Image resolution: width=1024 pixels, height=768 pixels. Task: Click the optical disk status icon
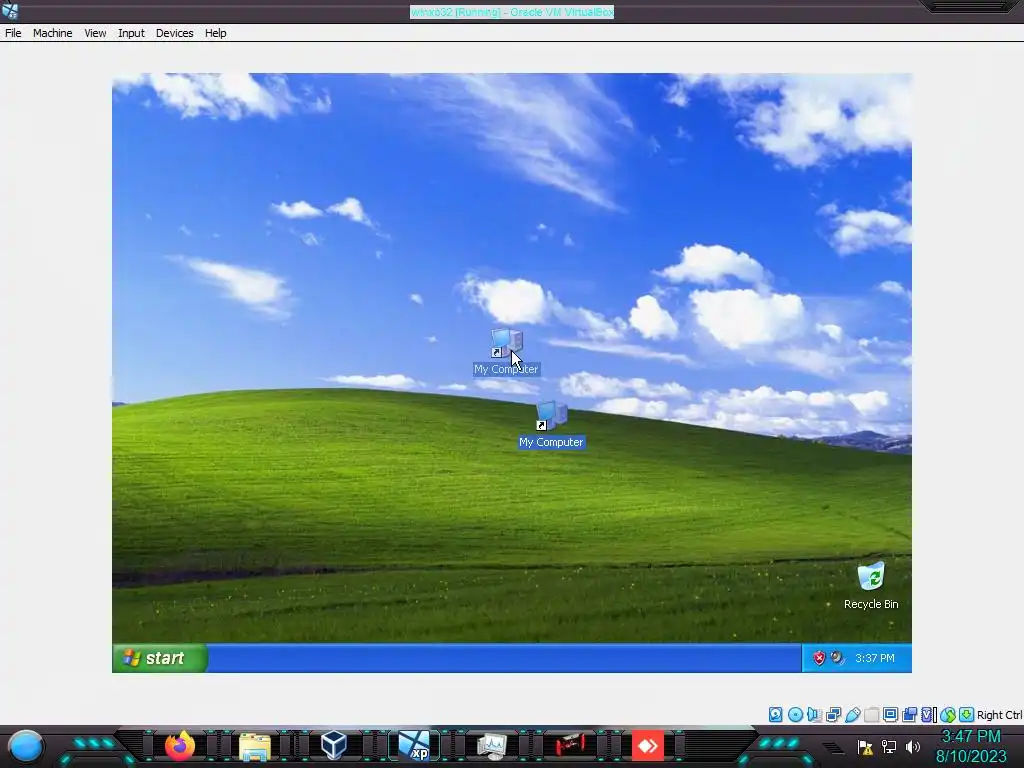point(795,714)
